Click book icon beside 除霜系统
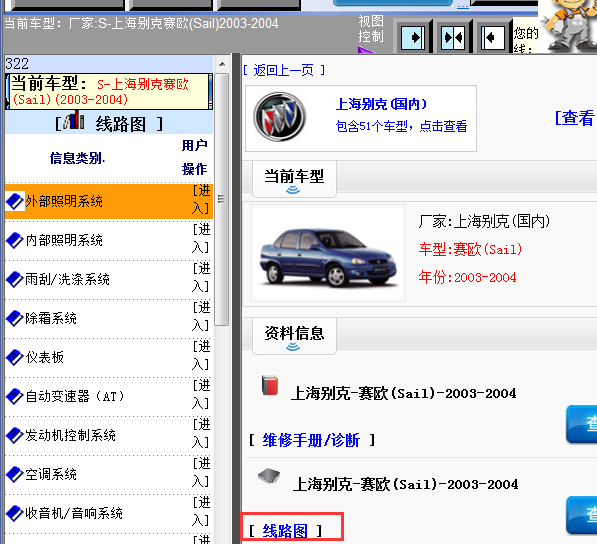597x544 pixels. tap(15, 318)
